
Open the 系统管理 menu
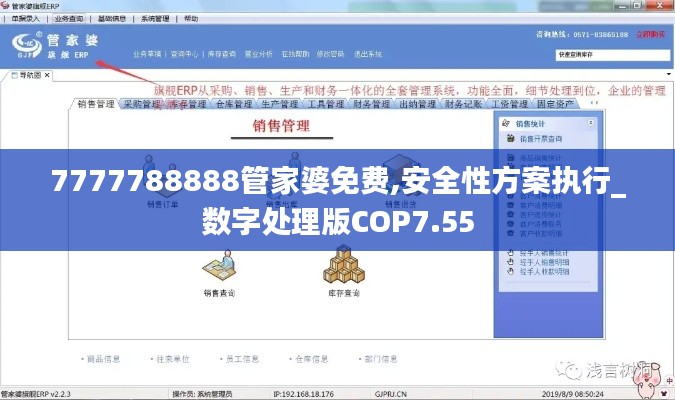(155, 19)
